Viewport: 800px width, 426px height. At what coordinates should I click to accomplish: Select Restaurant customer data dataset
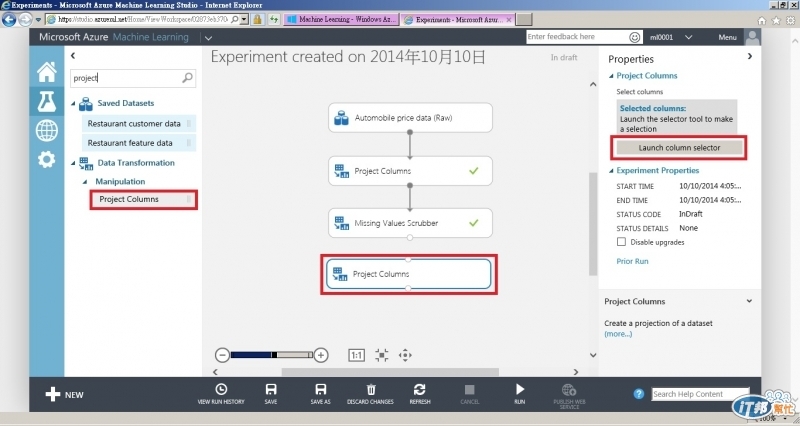(139, 123)
